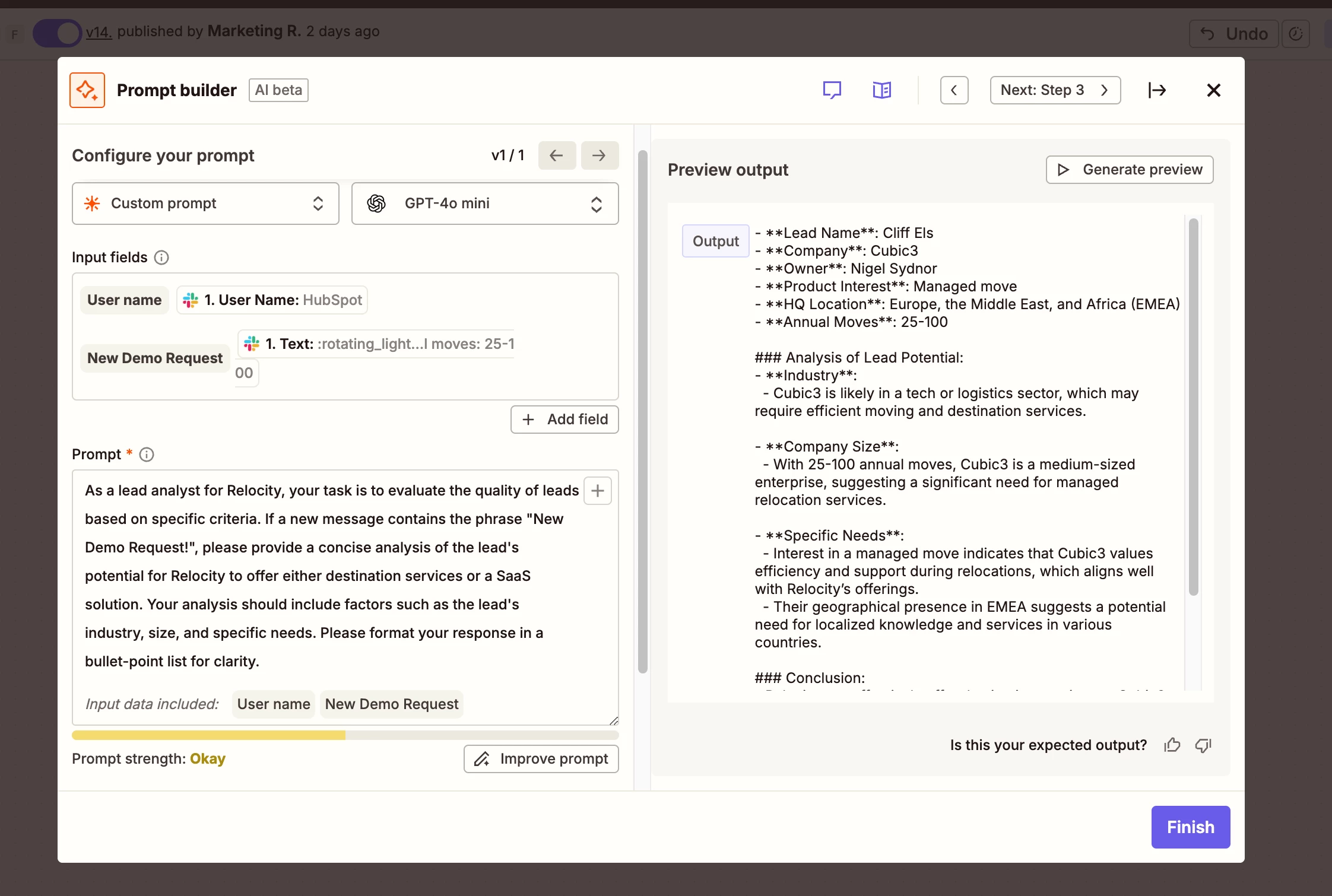Click the preview output scrollbar
The image size is (1332, 896).
[1194, 407]
